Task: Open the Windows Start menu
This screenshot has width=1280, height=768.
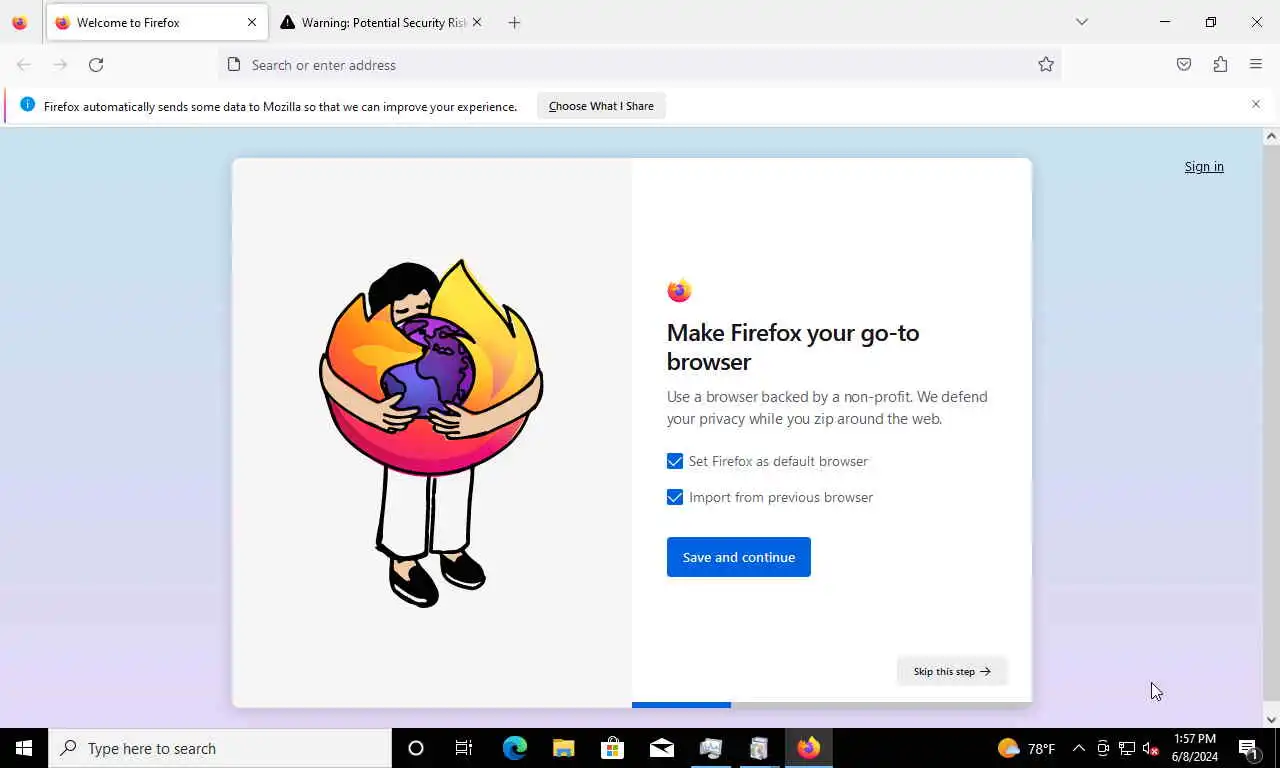Action: 24,748
